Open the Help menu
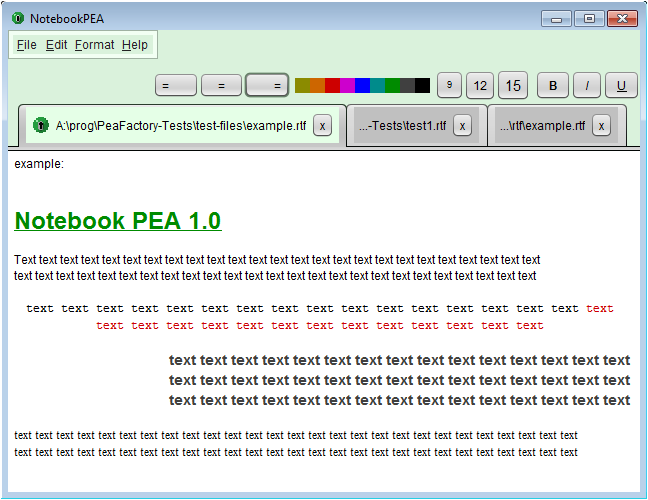Viewport: 648px width, 500px height. tap(135, 45)
